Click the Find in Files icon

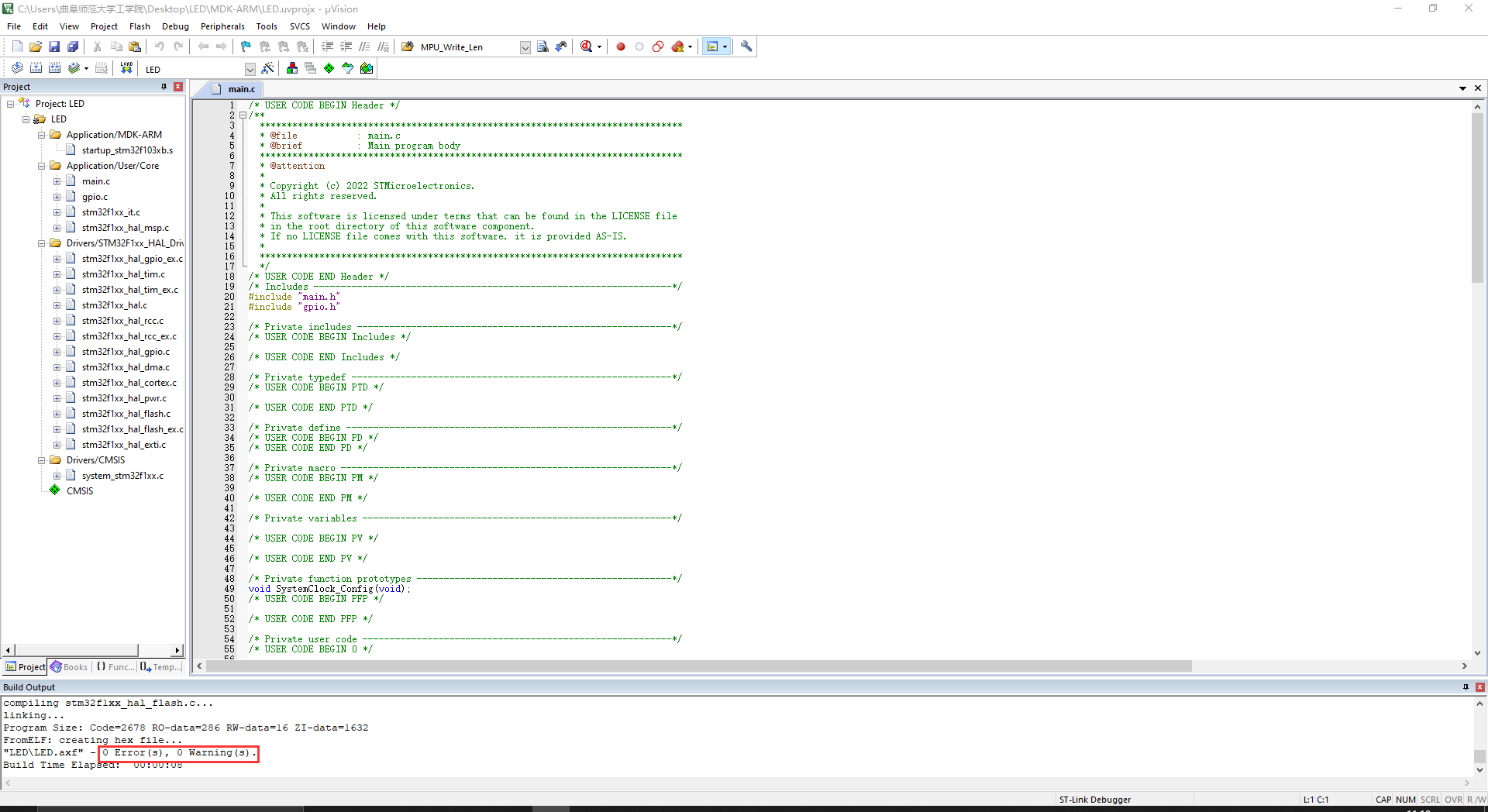point(408,46)
